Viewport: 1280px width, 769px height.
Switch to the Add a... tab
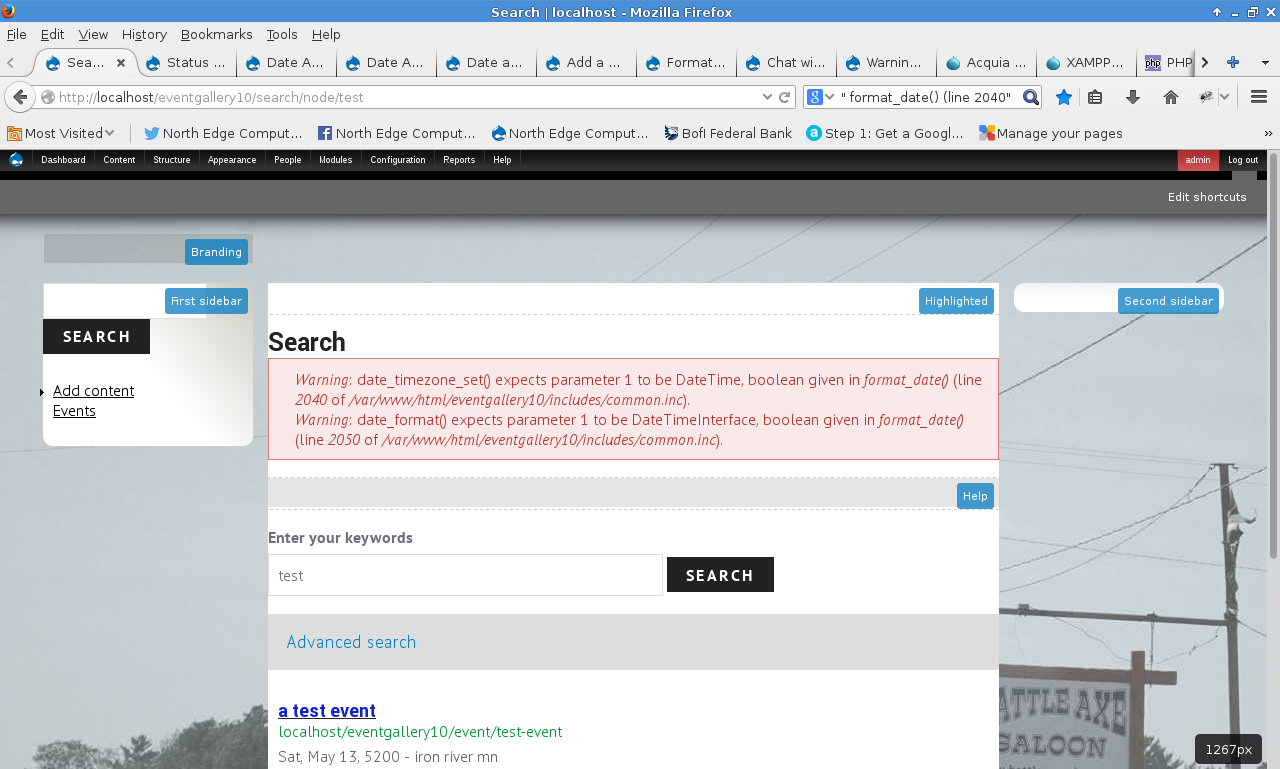(x=586, y=62)
